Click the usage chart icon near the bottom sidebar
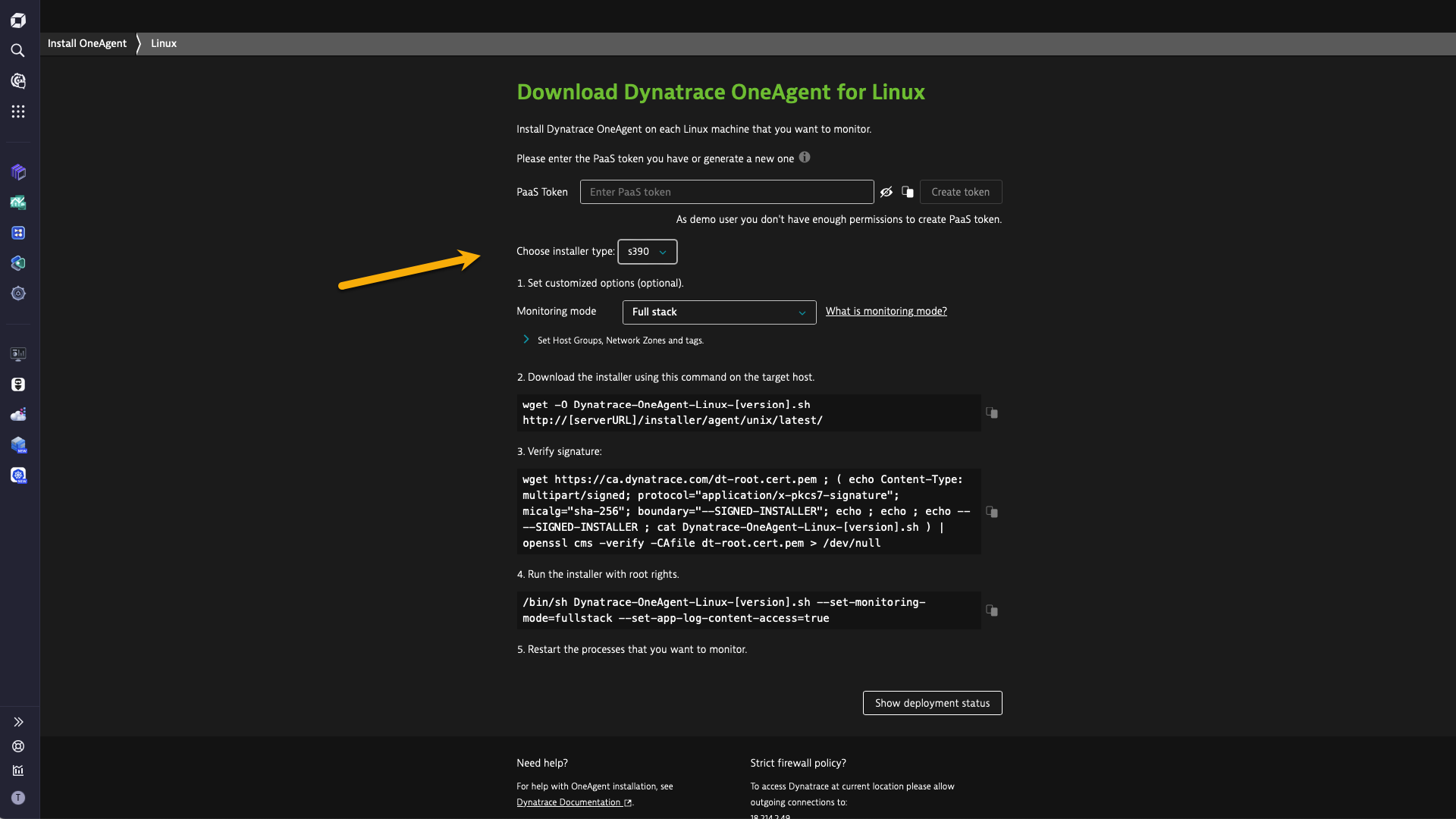This screenshot has width=1456, height=819. click(18, 770)
